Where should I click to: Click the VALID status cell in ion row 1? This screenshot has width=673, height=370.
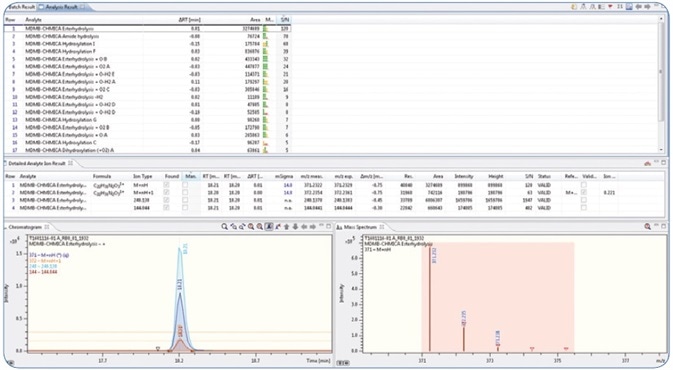click(544, 185)
